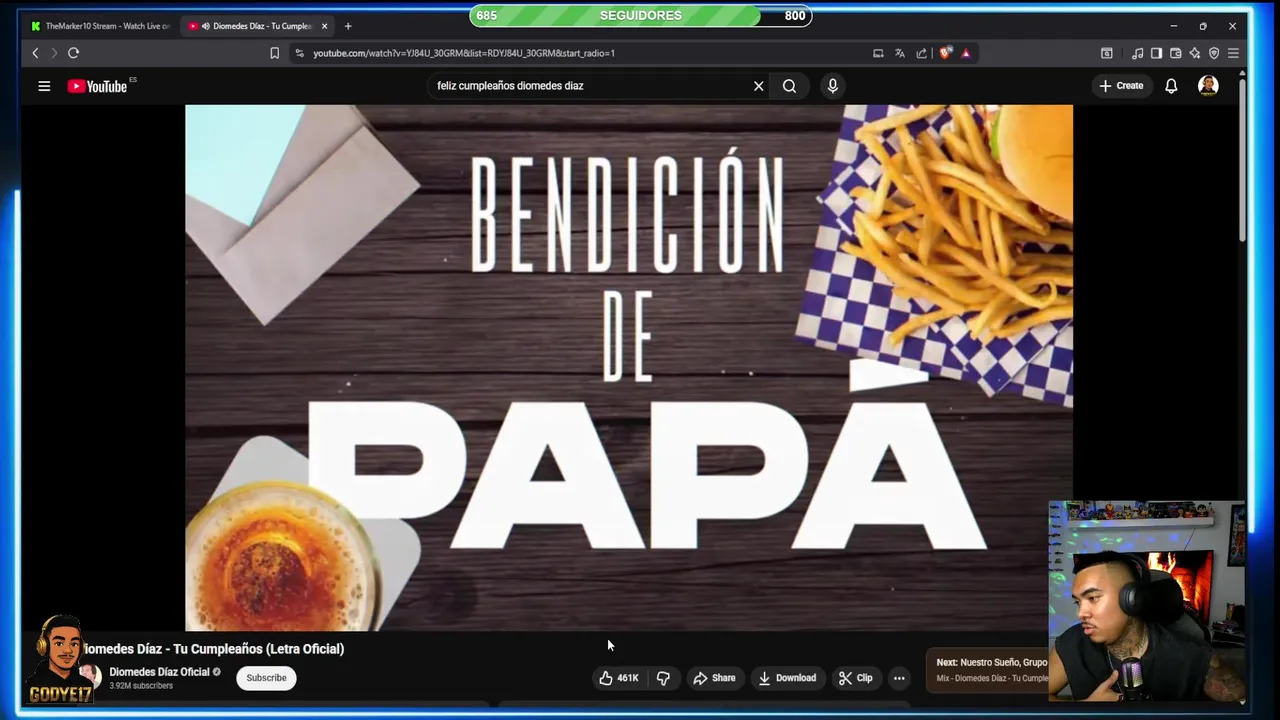This screenshot has height=720, width=1280.
Task: Open more actions three-dot menu
Action: coord(899,678)
